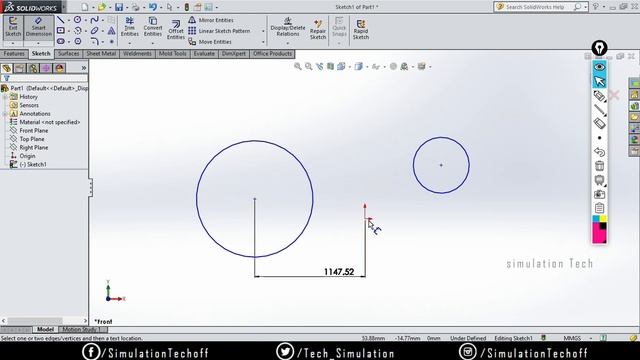
Task: Select the Sketch Text tool
Action: coord(111,31)
